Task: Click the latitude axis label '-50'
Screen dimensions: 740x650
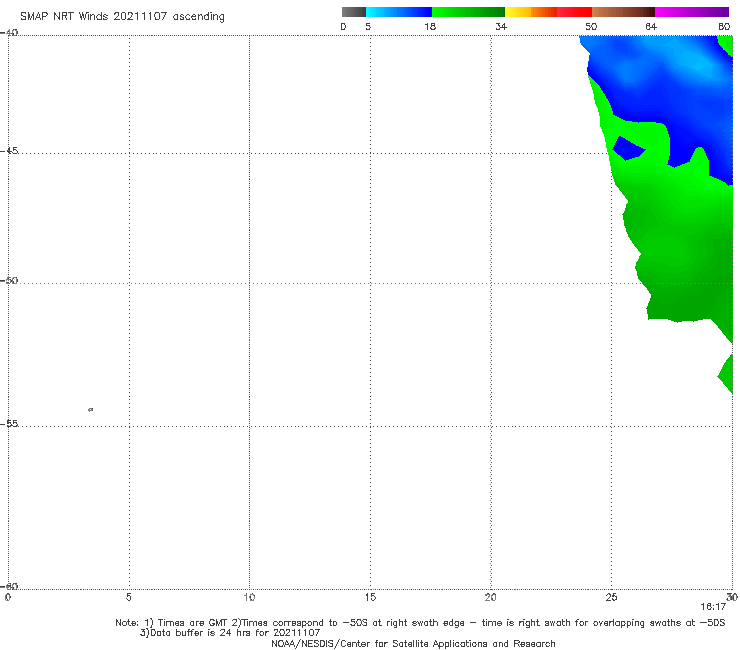Action: (x=9, y=280)
